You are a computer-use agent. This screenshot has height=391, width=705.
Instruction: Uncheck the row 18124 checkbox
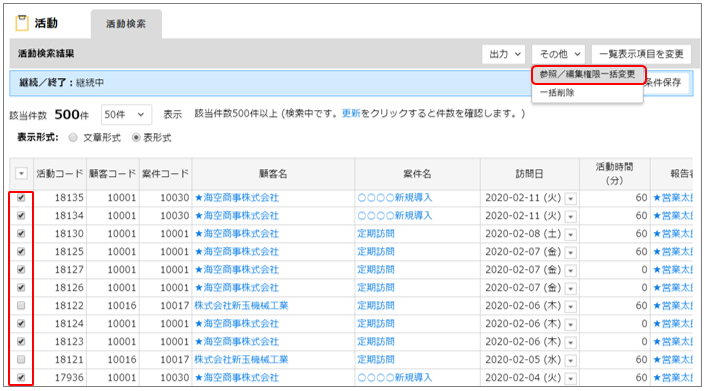pyautogui.click(x=21, y=324)
